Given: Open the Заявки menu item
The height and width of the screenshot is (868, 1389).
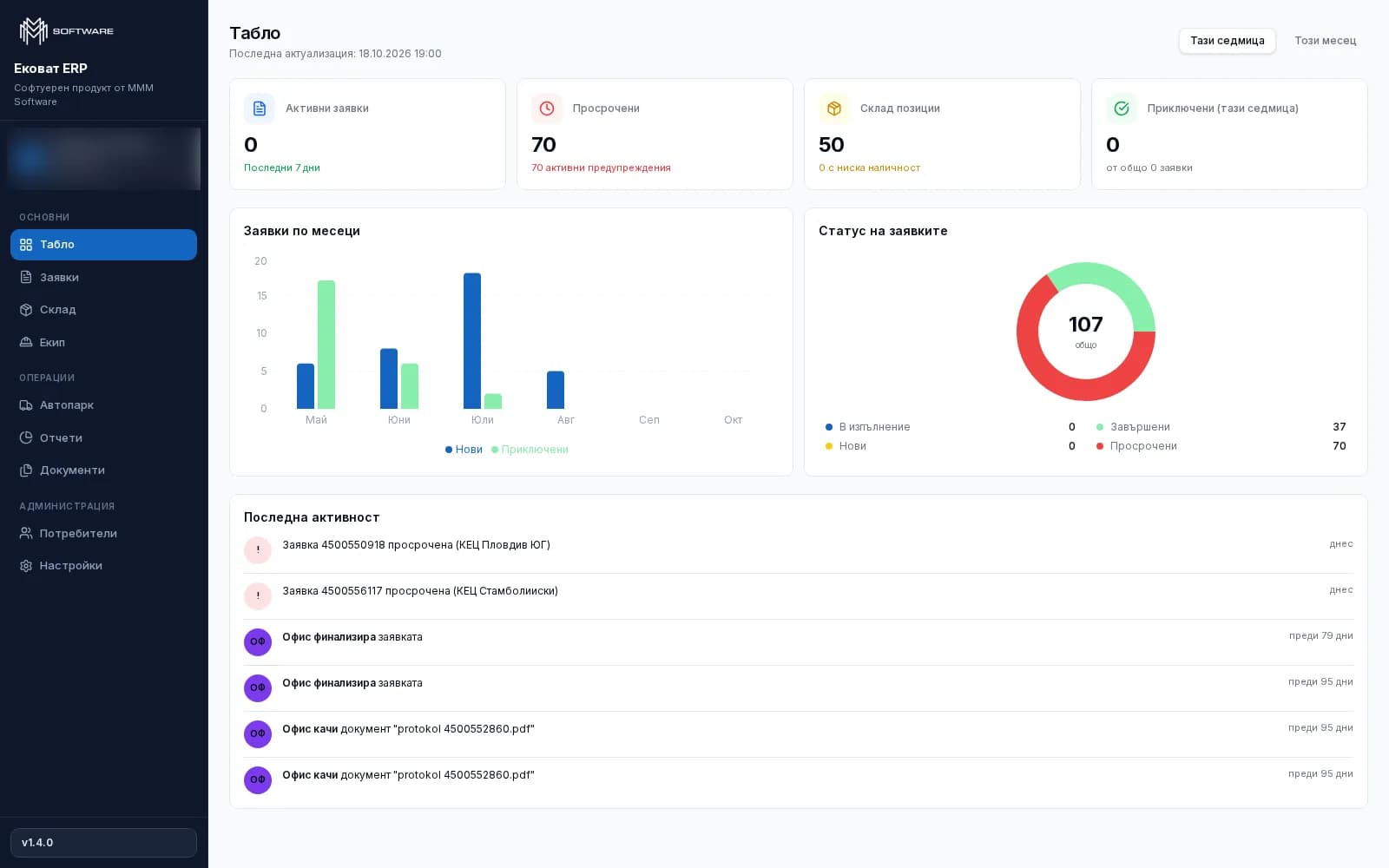Looking at the screenshot, I should click(103, 278).
